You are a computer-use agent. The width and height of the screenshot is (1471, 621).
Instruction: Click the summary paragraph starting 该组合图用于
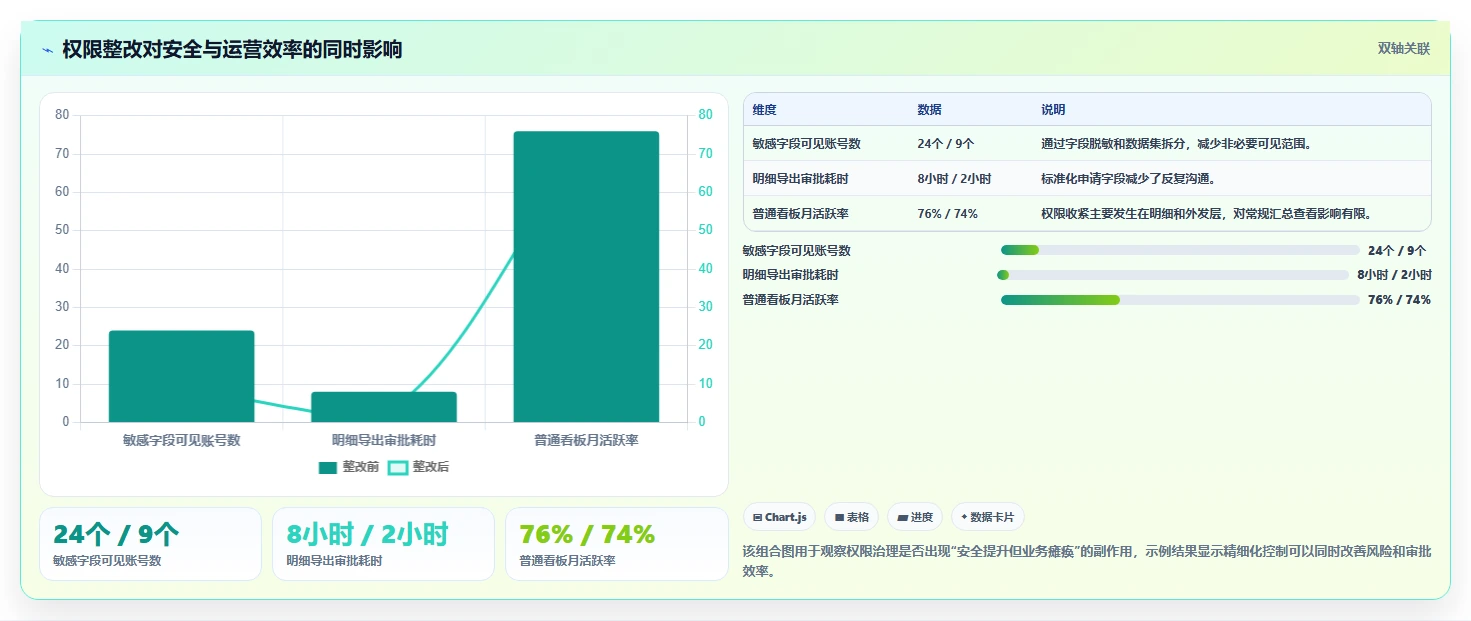click(1087, 562)
